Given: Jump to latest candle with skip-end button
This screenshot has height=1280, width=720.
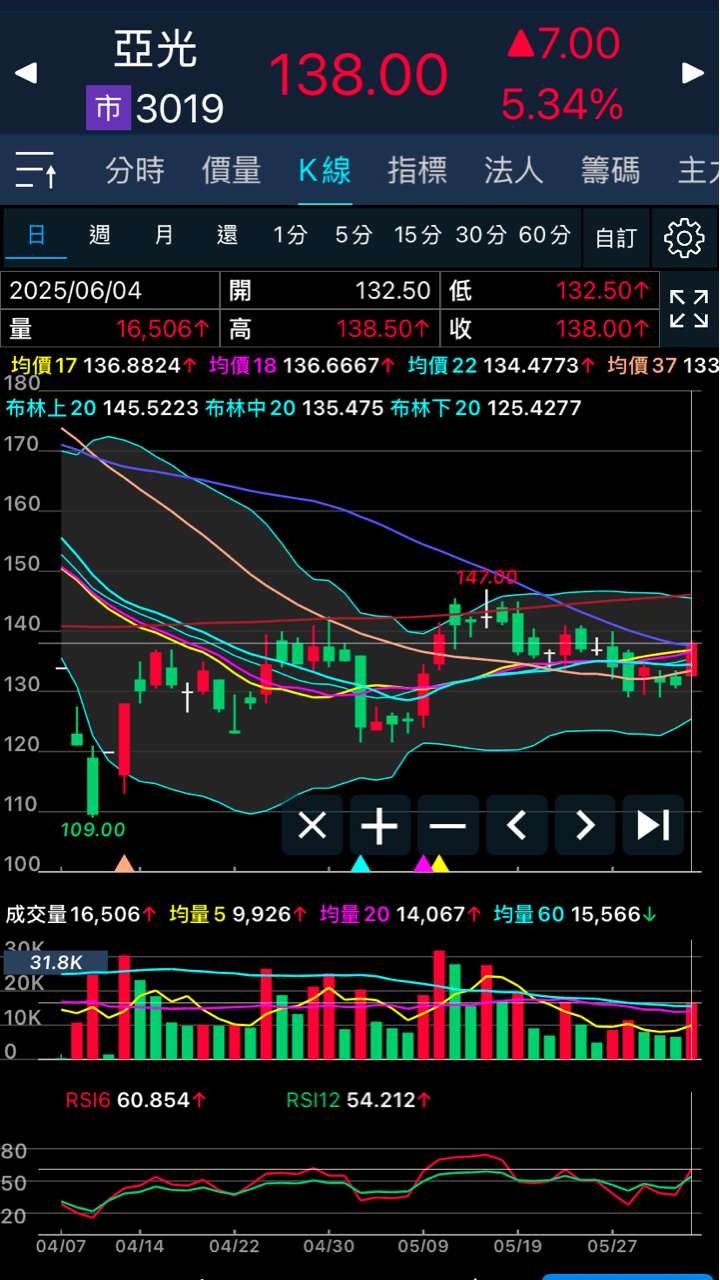Looking at the screenshot, I should click(x=653, y=826).
